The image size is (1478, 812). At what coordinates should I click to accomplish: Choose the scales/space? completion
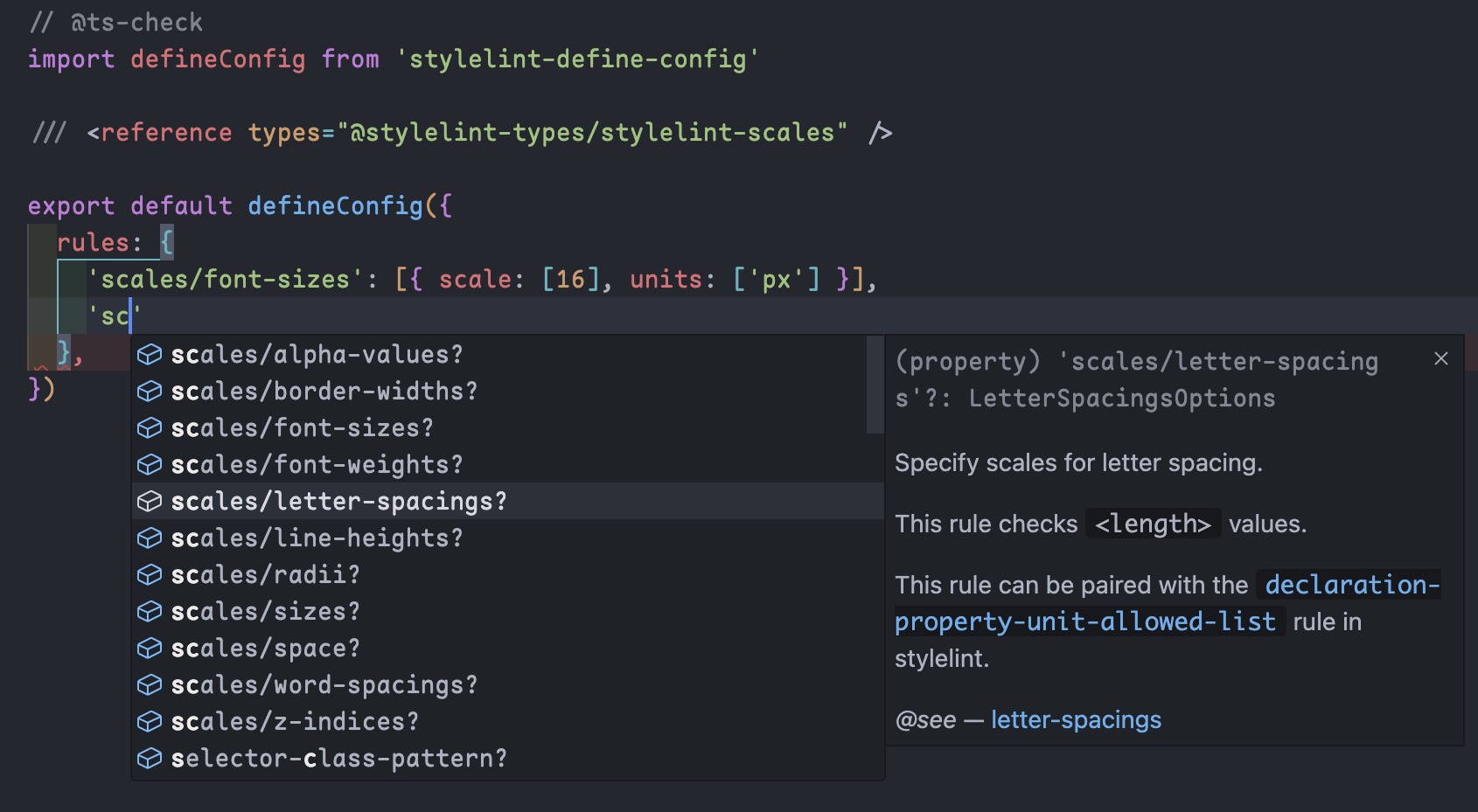pyautogui.click(x=507, y=648)
